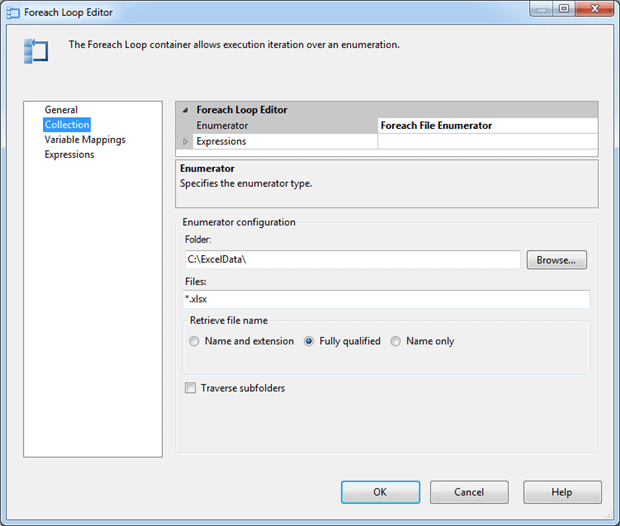620x526 pixels.
Task: Open the General page
Action: [x=61, y=110]
